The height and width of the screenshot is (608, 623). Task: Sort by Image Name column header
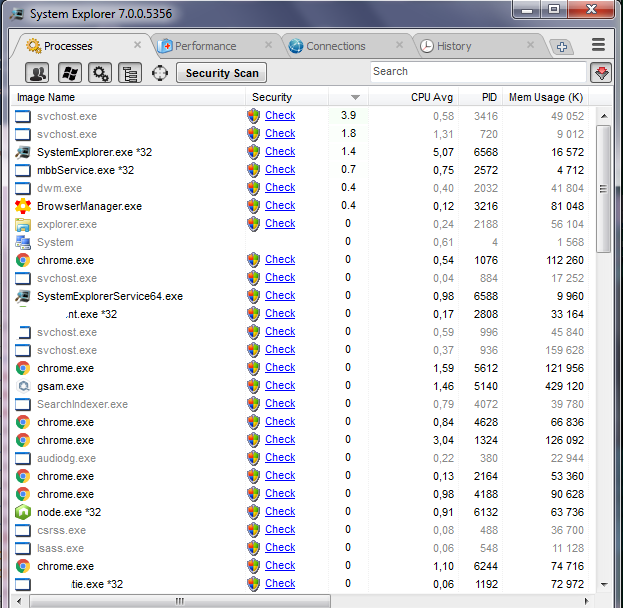click(x=128, y=97)
